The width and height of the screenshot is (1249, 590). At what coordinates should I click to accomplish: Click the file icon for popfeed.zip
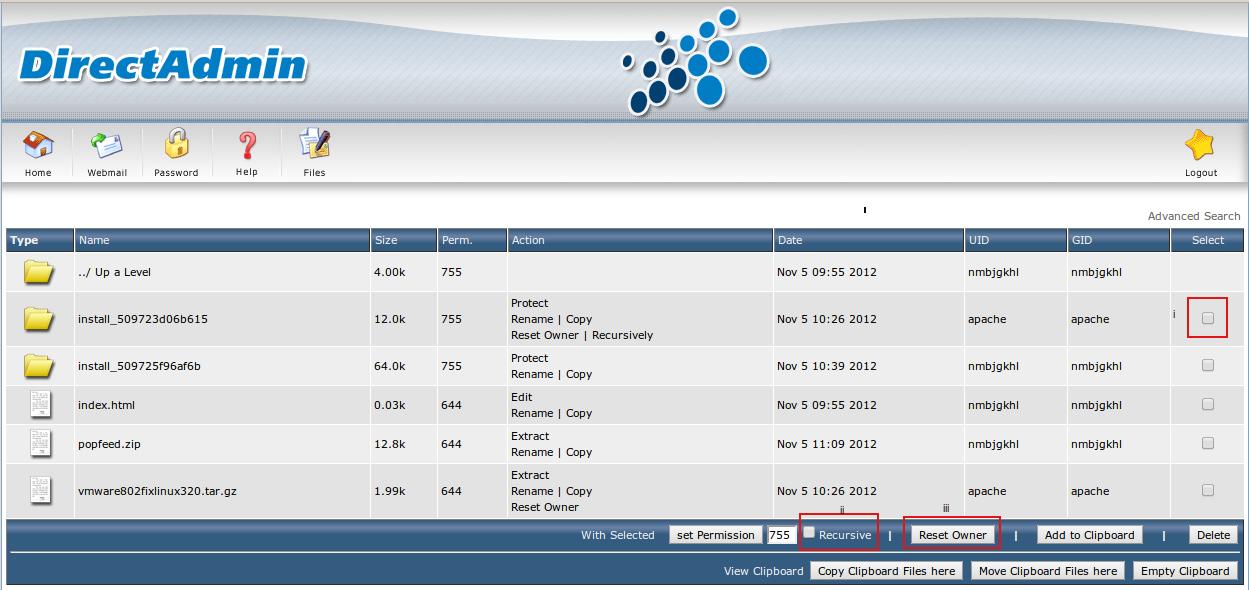coord(40,444)
